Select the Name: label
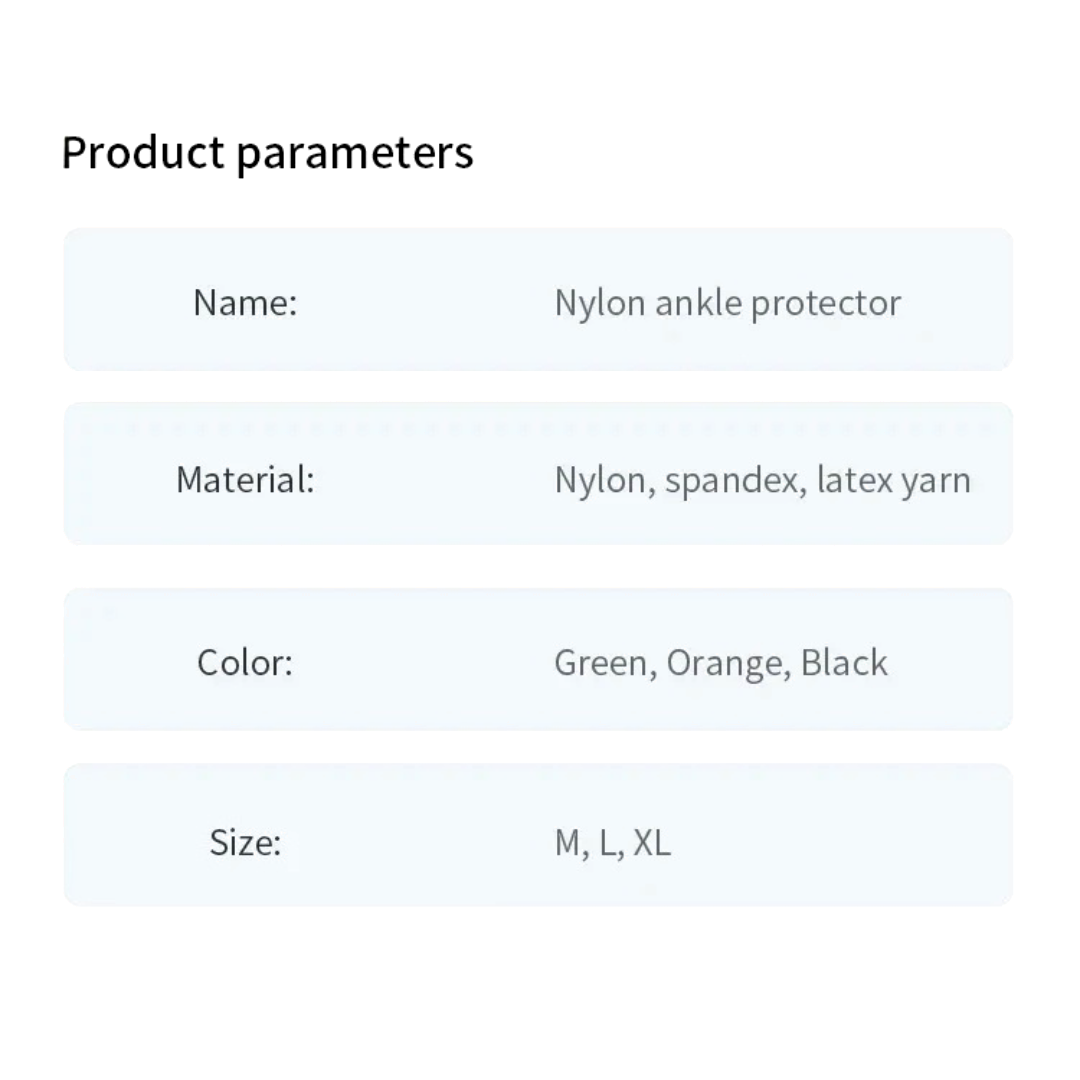 245,303
